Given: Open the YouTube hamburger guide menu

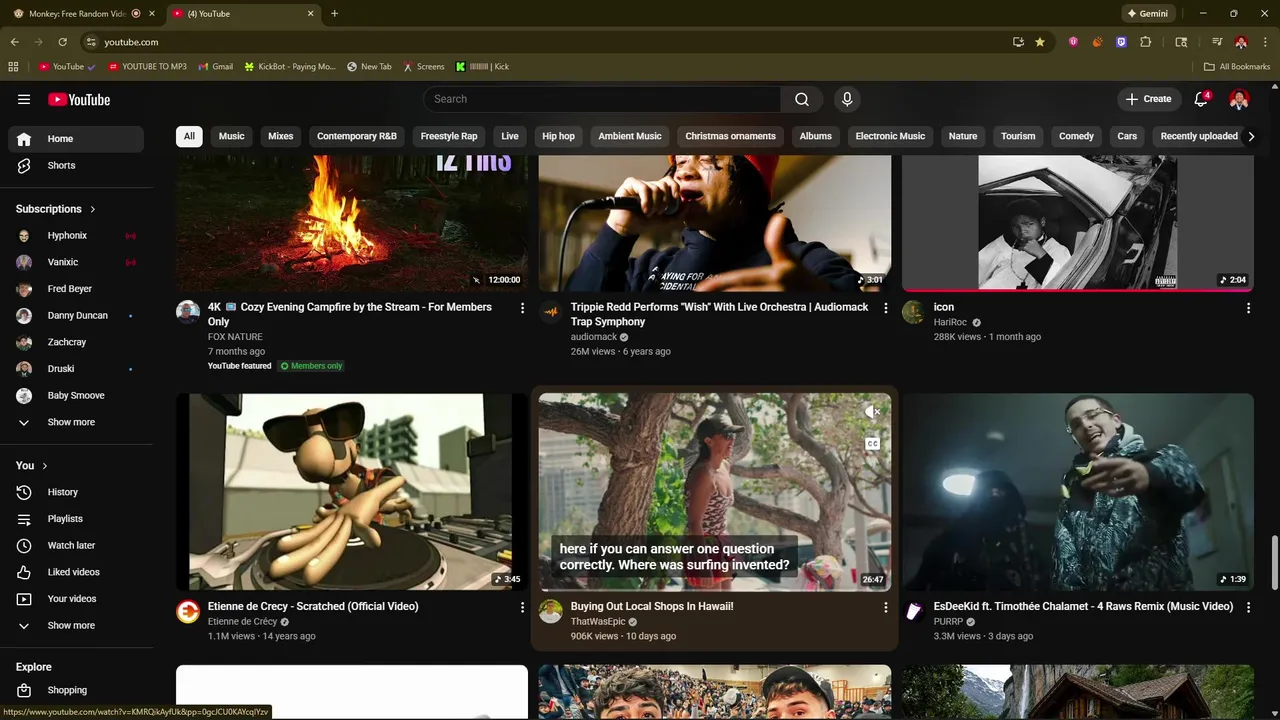Looking at the screenshot, I should [x=24, y=99].
